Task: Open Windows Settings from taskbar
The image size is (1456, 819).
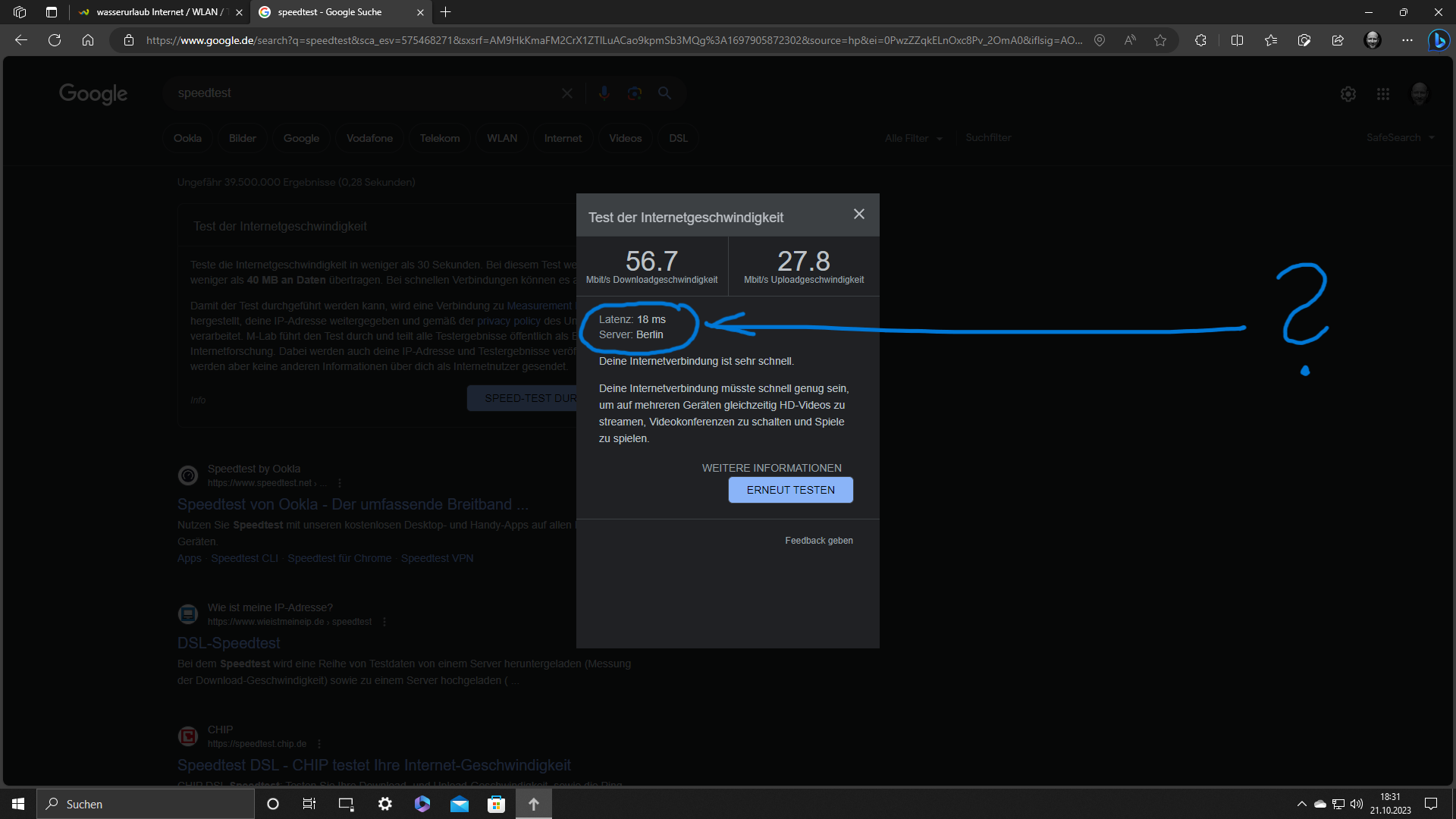Action: [385, 804]
